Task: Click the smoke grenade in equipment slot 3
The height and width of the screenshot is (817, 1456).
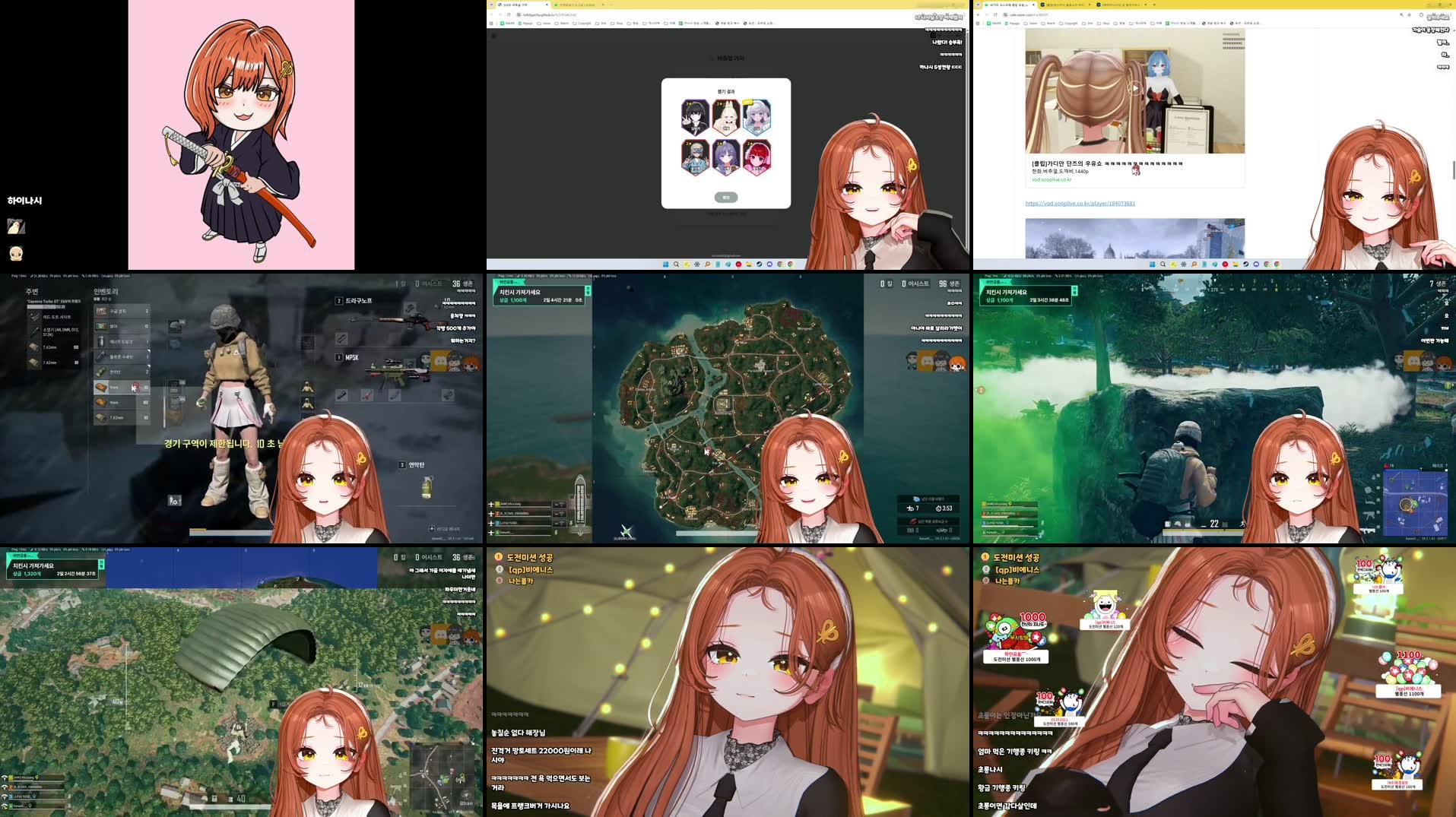Action: 427,486
